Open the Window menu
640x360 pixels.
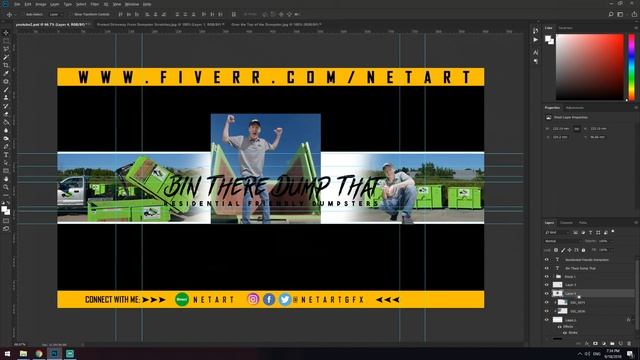pos(132,4)
